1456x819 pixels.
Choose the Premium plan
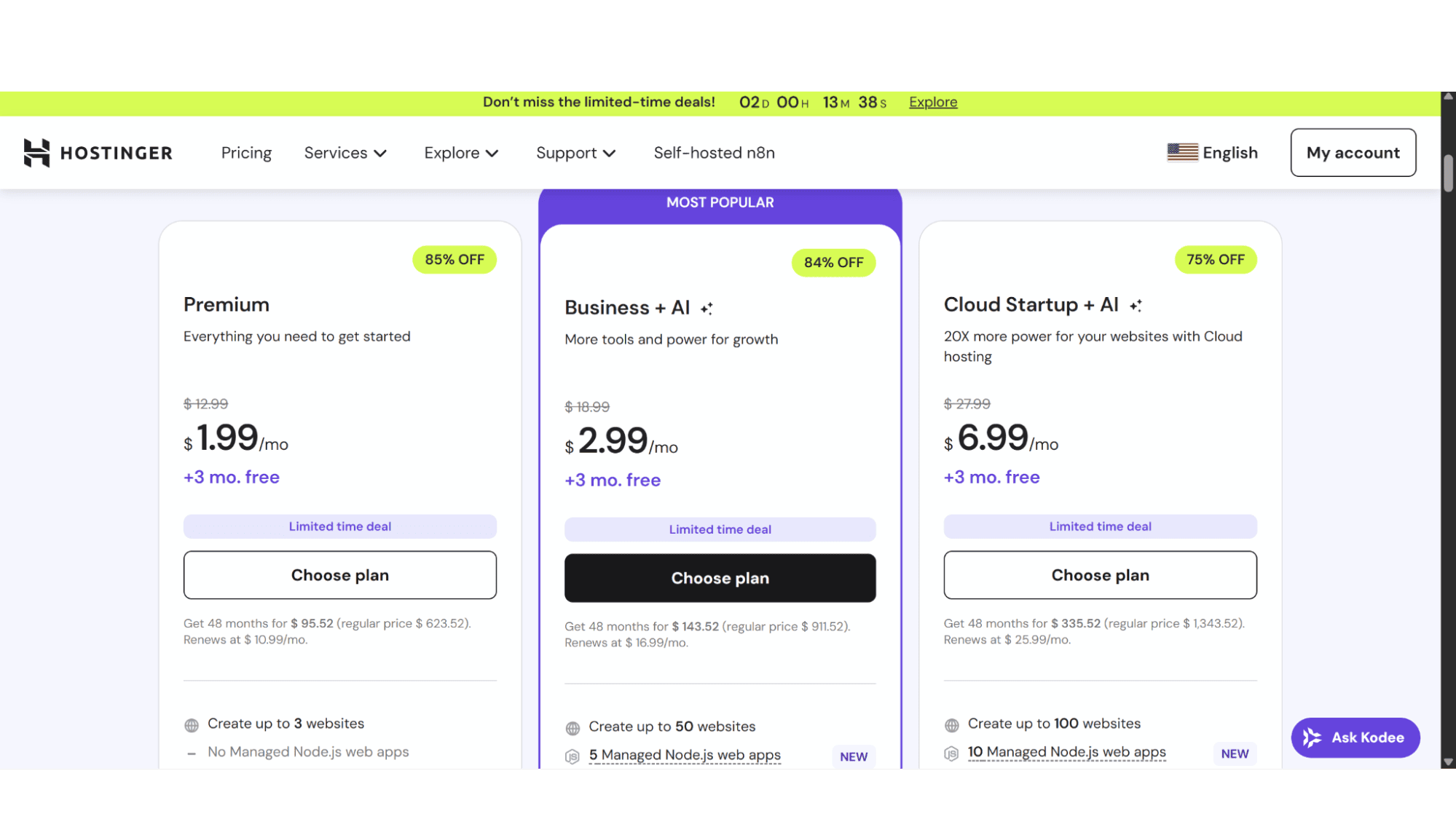point(340,575)
